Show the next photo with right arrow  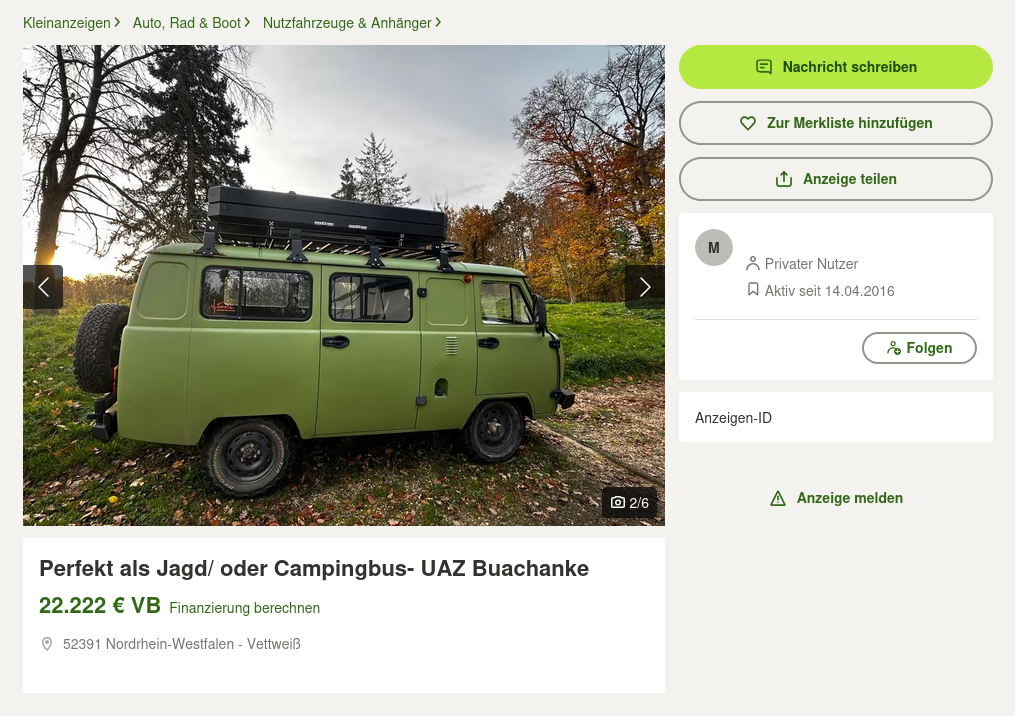point(645,287)
